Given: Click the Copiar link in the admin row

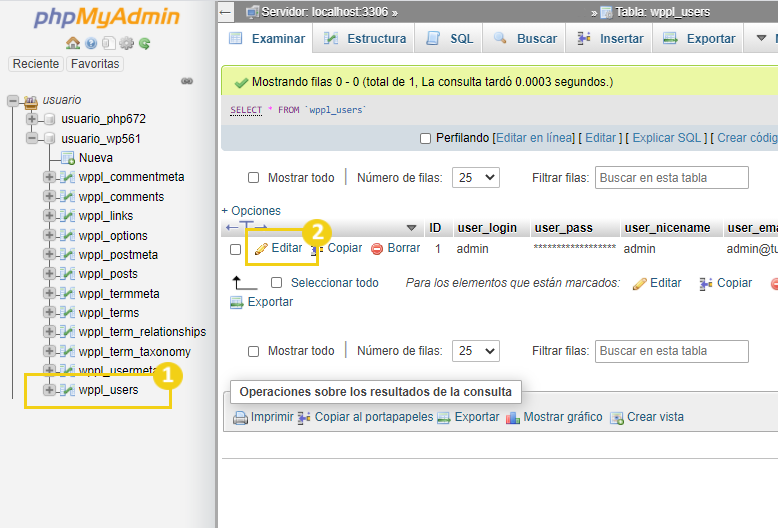Looking at the screenshot, I should point(345,248).
